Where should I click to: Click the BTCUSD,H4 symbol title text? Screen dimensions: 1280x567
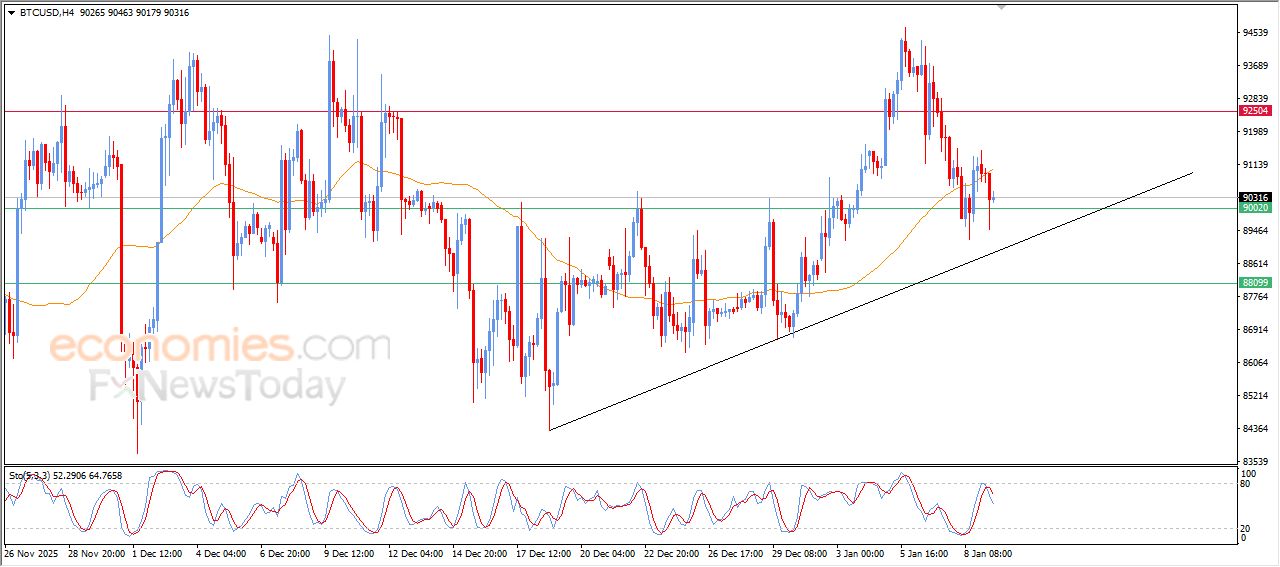pos(46,13)
